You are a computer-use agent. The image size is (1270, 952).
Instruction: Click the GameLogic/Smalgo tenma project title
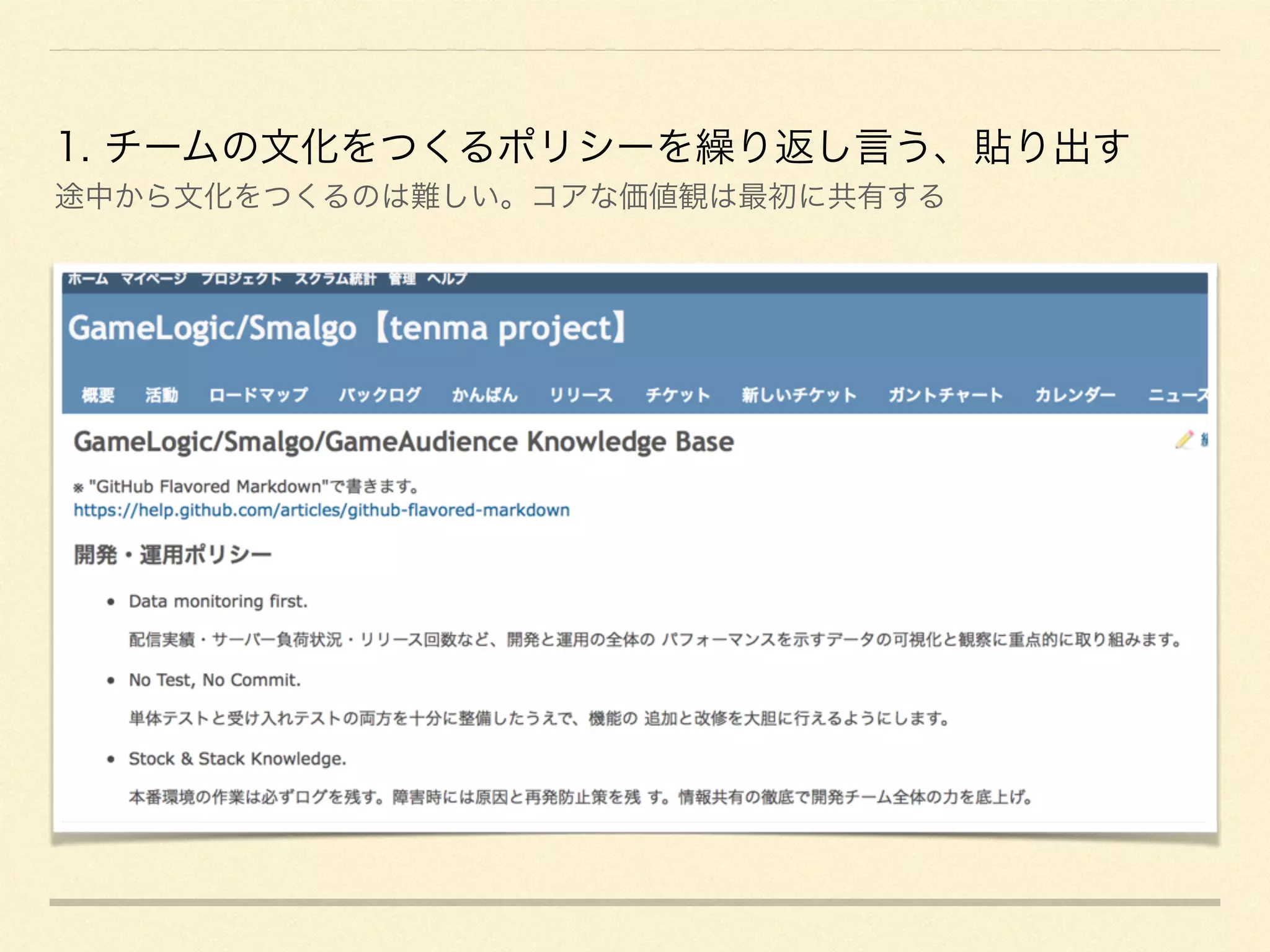pyautogui.click(x=347, y=328)
